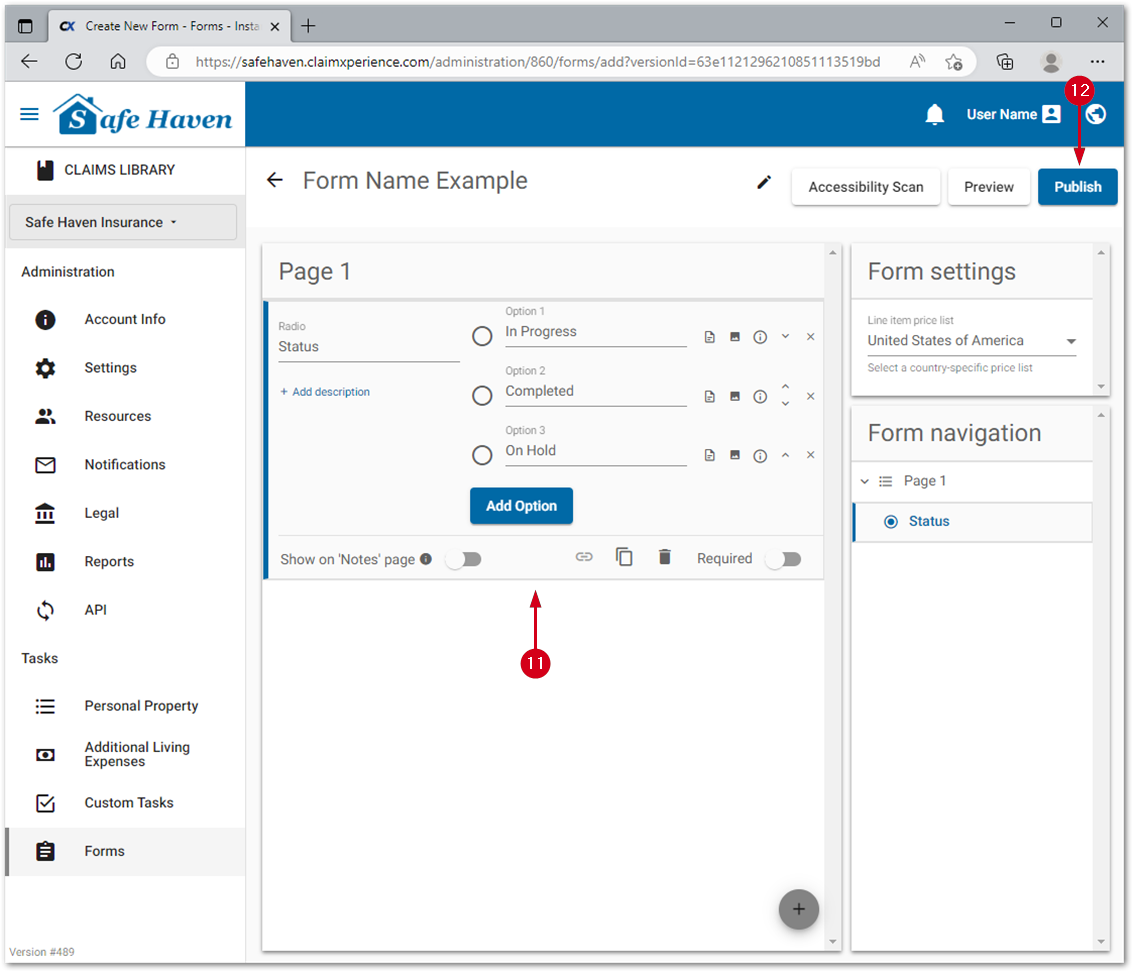Click the Add Option button
The image size is (1133, 972).
(x=521, y=506)
